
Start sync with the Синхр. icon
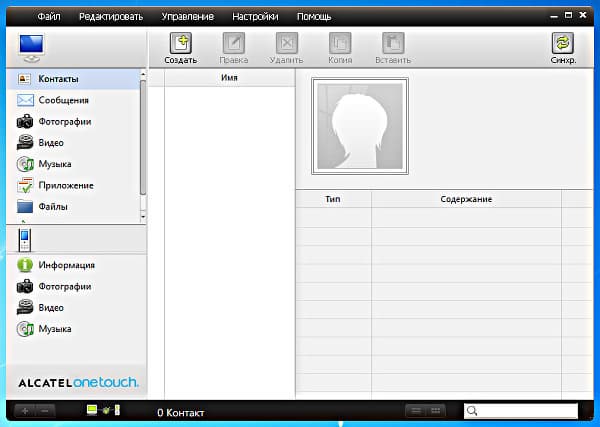click(x=562, y=43)
